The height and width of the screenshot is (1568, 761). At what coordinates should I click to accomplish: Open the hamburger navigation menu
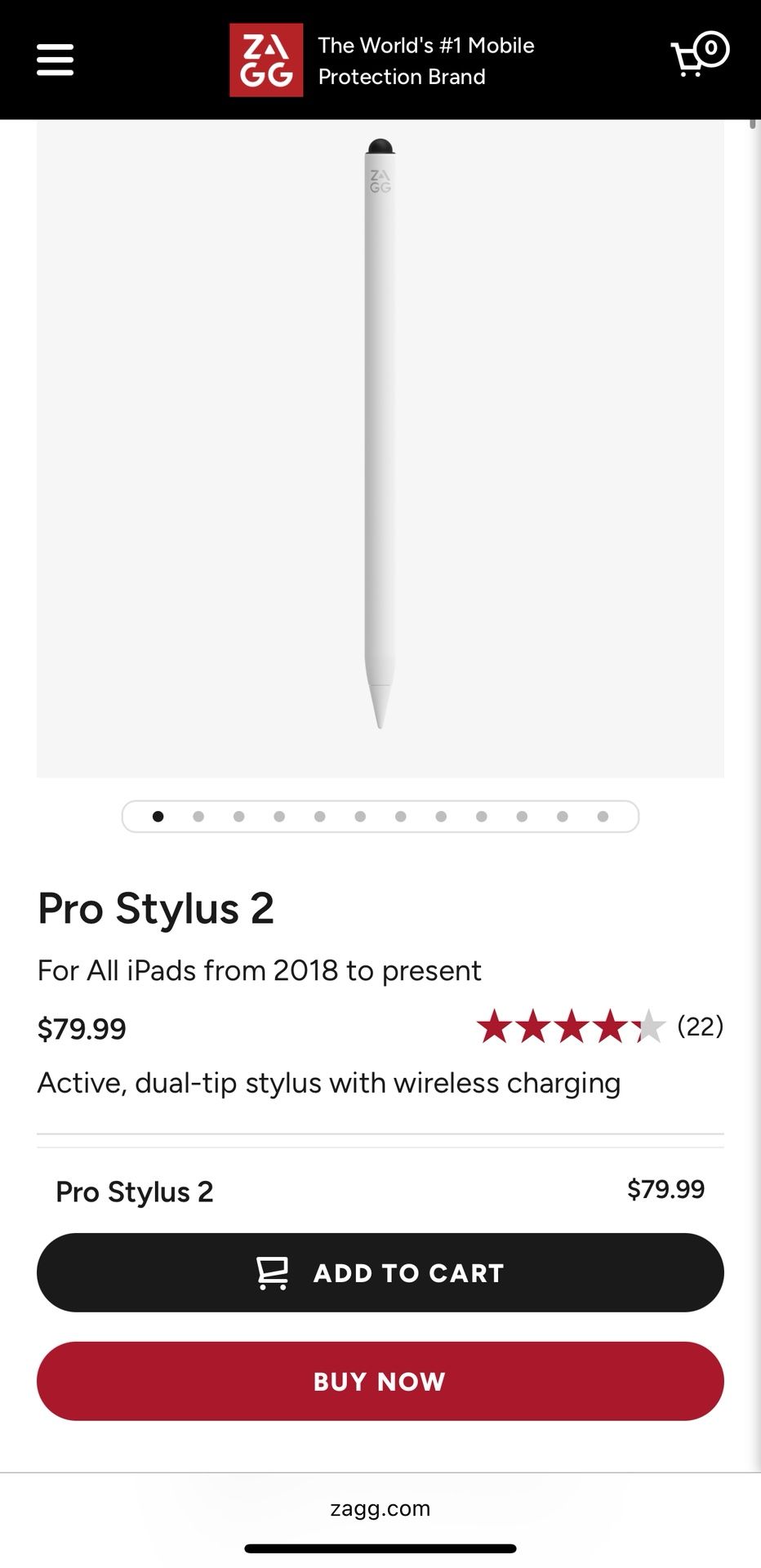click(x=56, y=60)
